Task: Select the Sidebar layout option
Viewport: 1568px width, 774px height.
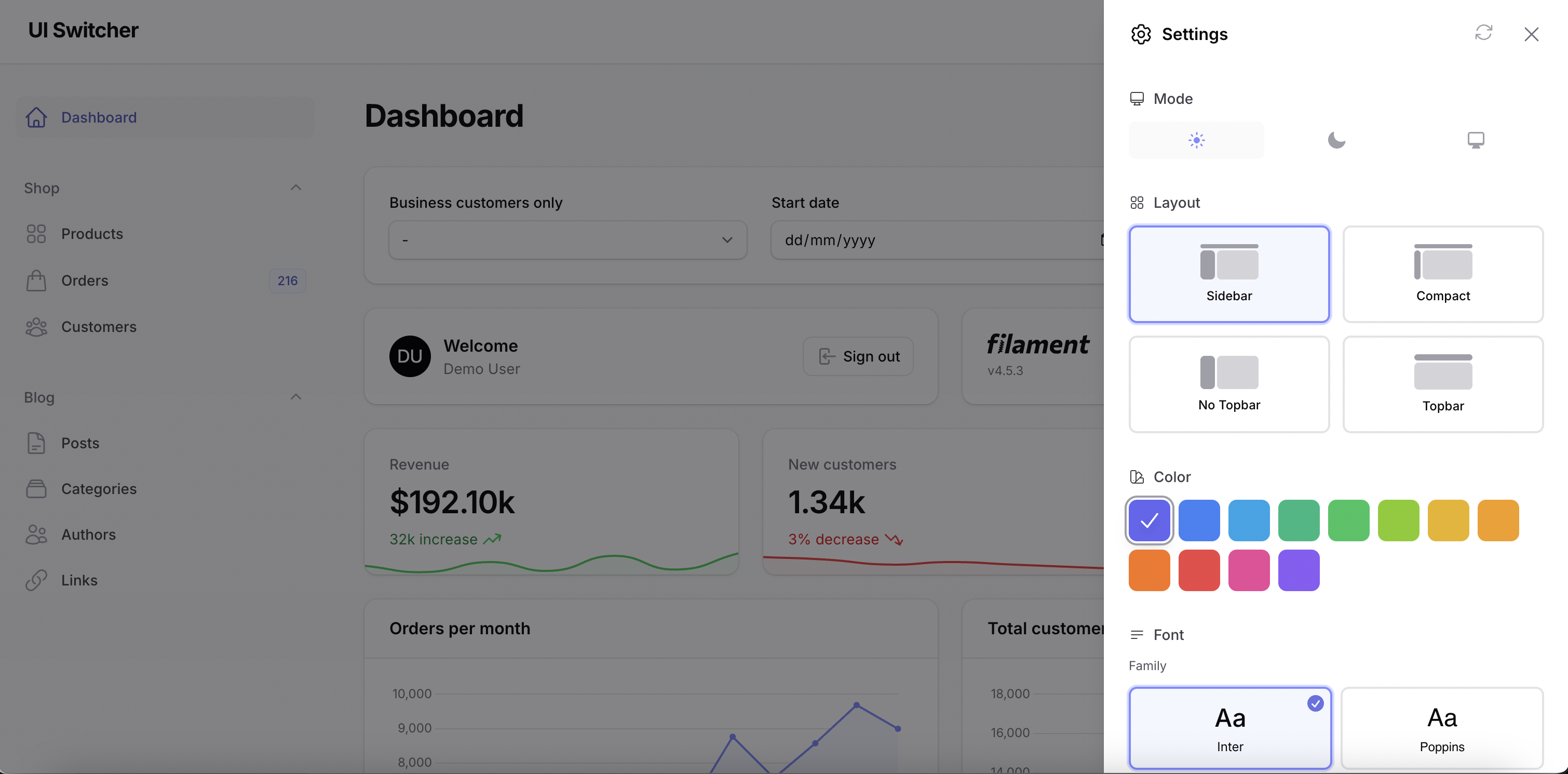Action: (1229, 274)
